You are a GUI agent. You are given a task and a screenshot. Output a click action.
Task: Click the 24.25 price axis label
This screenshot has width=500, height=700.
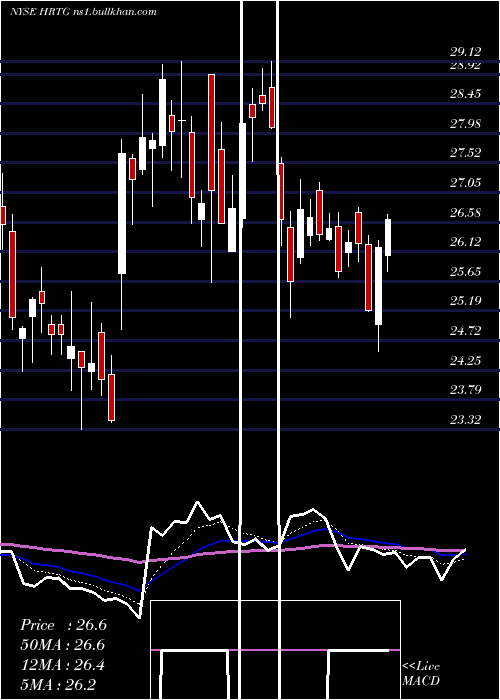[x=466, y=360]
